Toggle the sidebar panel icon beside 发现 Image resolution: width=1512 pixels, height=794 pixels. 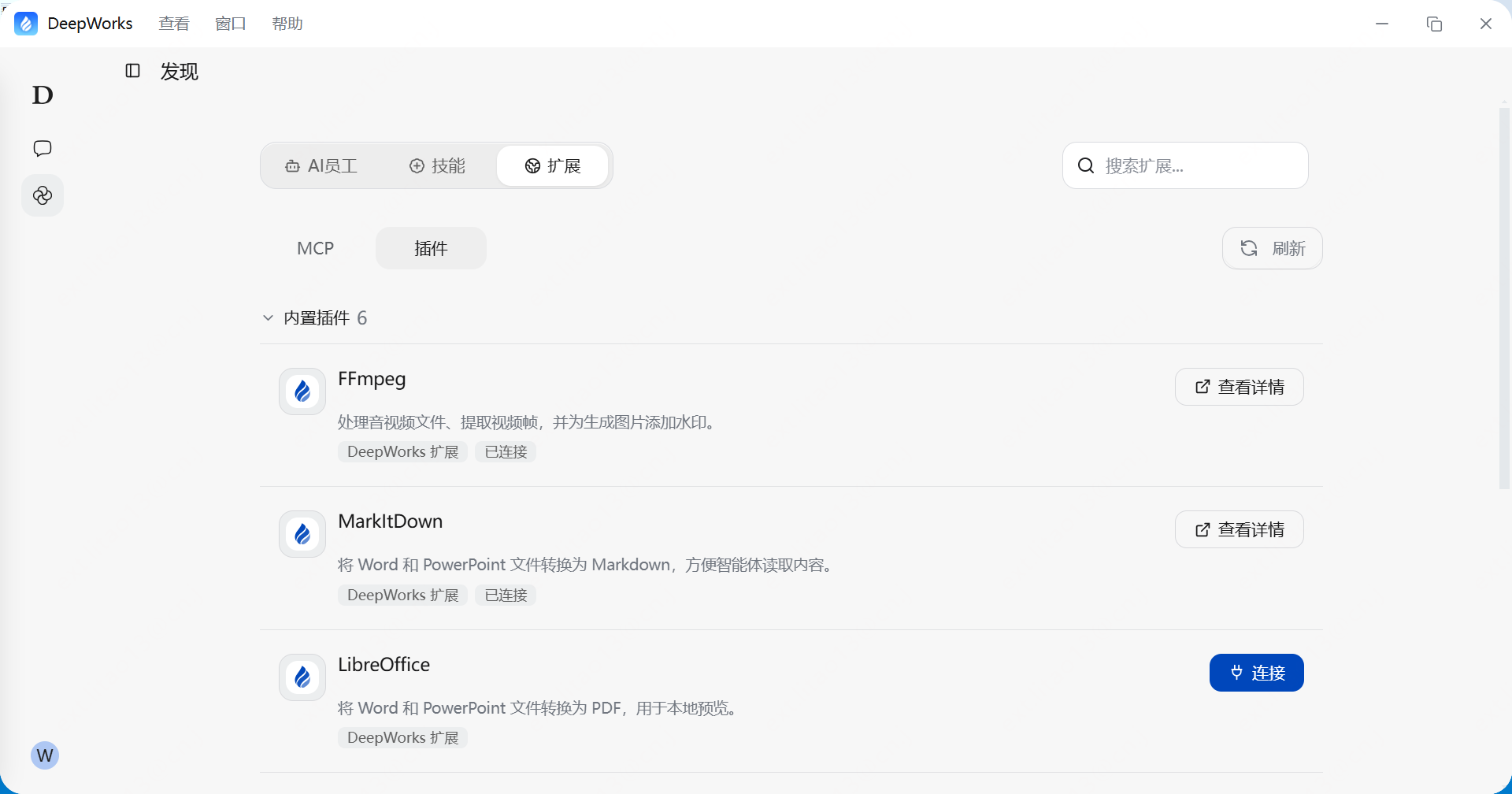point(132,71)
